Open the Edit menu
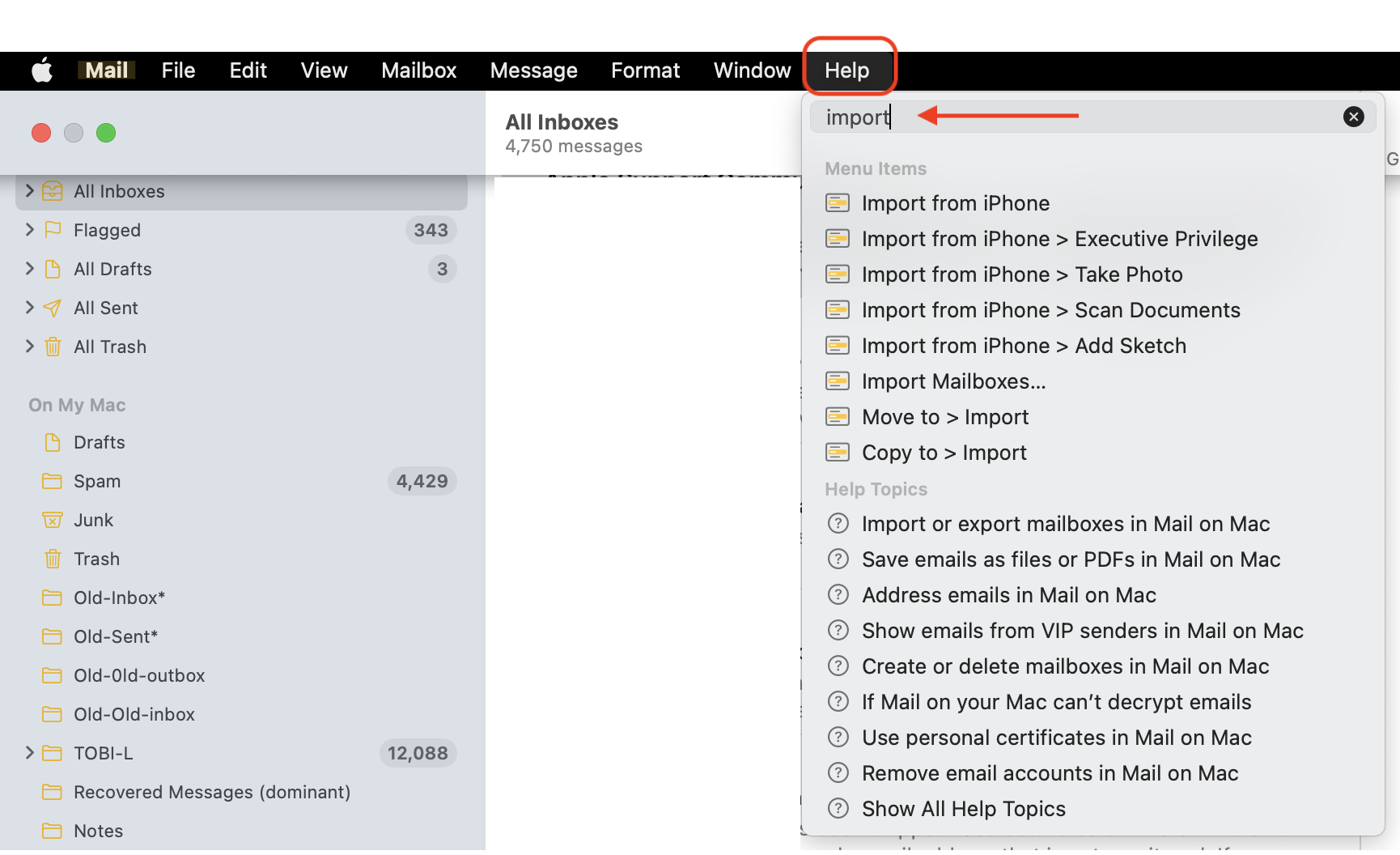 pyautogui.click(x=248, y=70)
